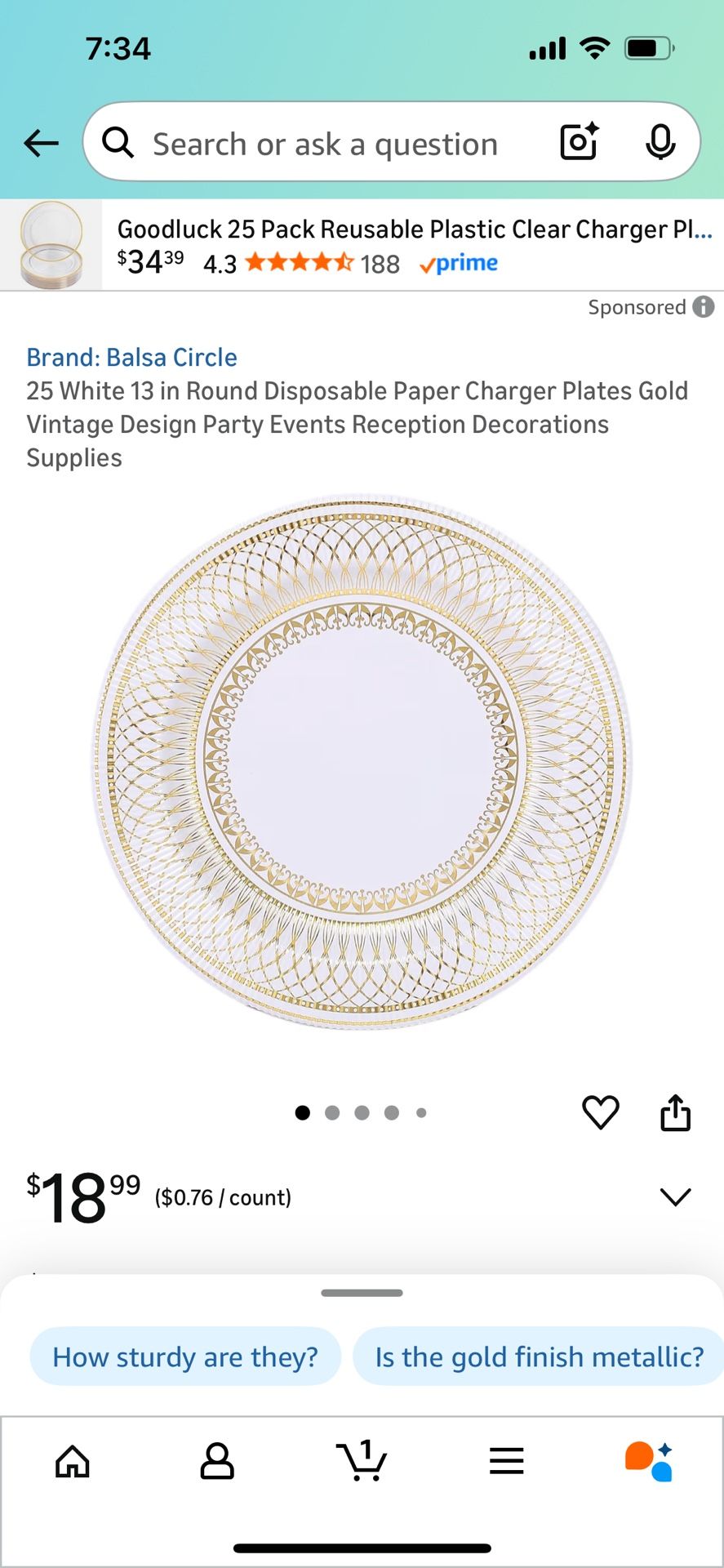
Task: Tap the search bar to ask a question
Action: pos(326,142)
